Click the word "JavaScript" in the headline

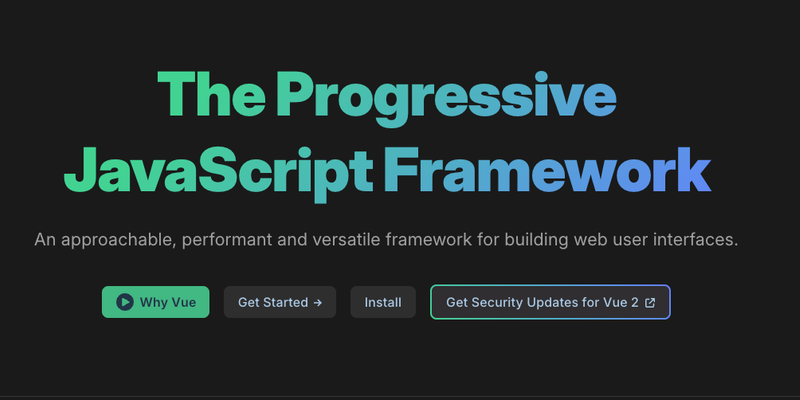click(x=218, y=173)
